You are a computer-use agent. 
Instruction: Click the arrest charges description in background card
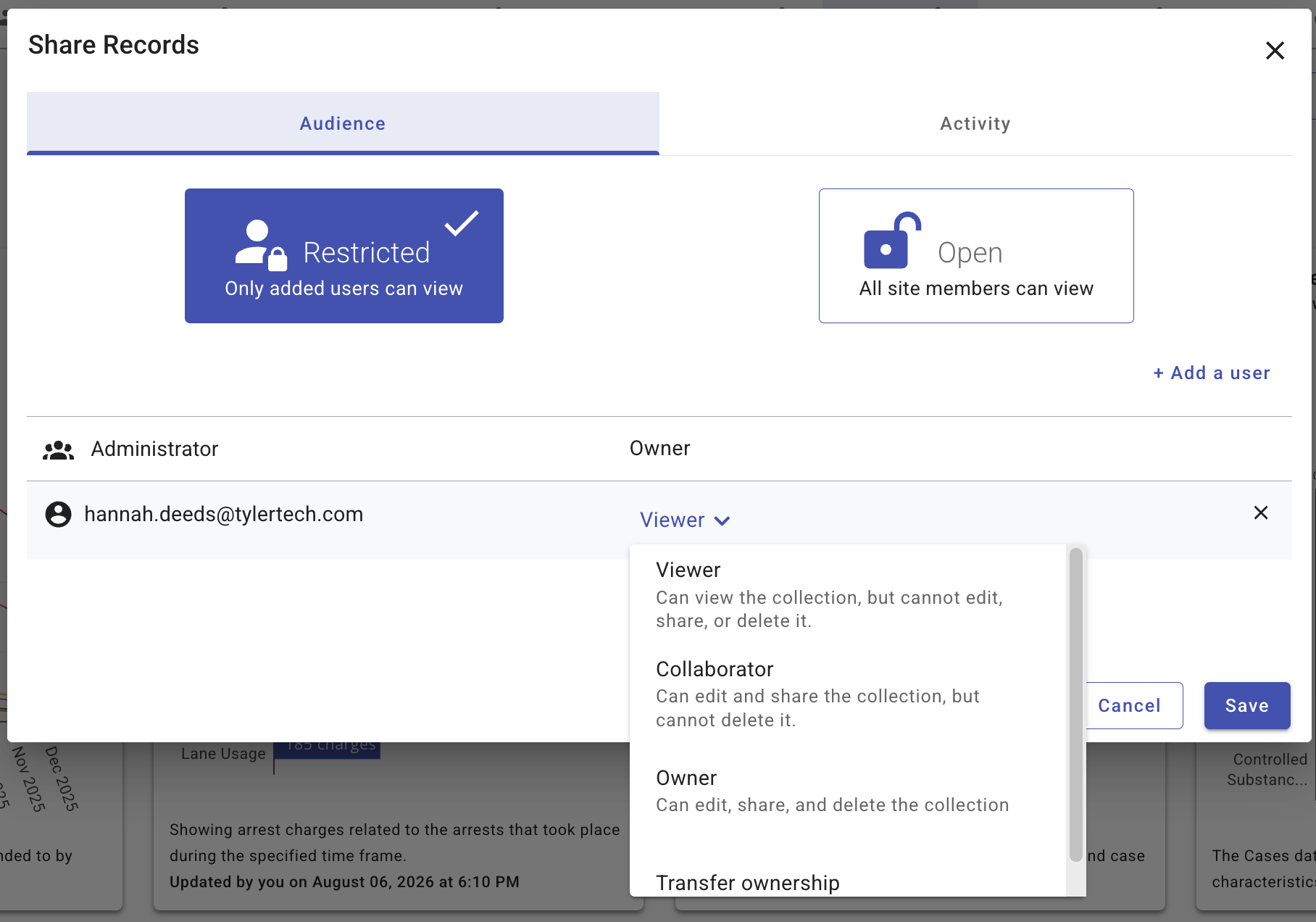[x=395, y=842]
